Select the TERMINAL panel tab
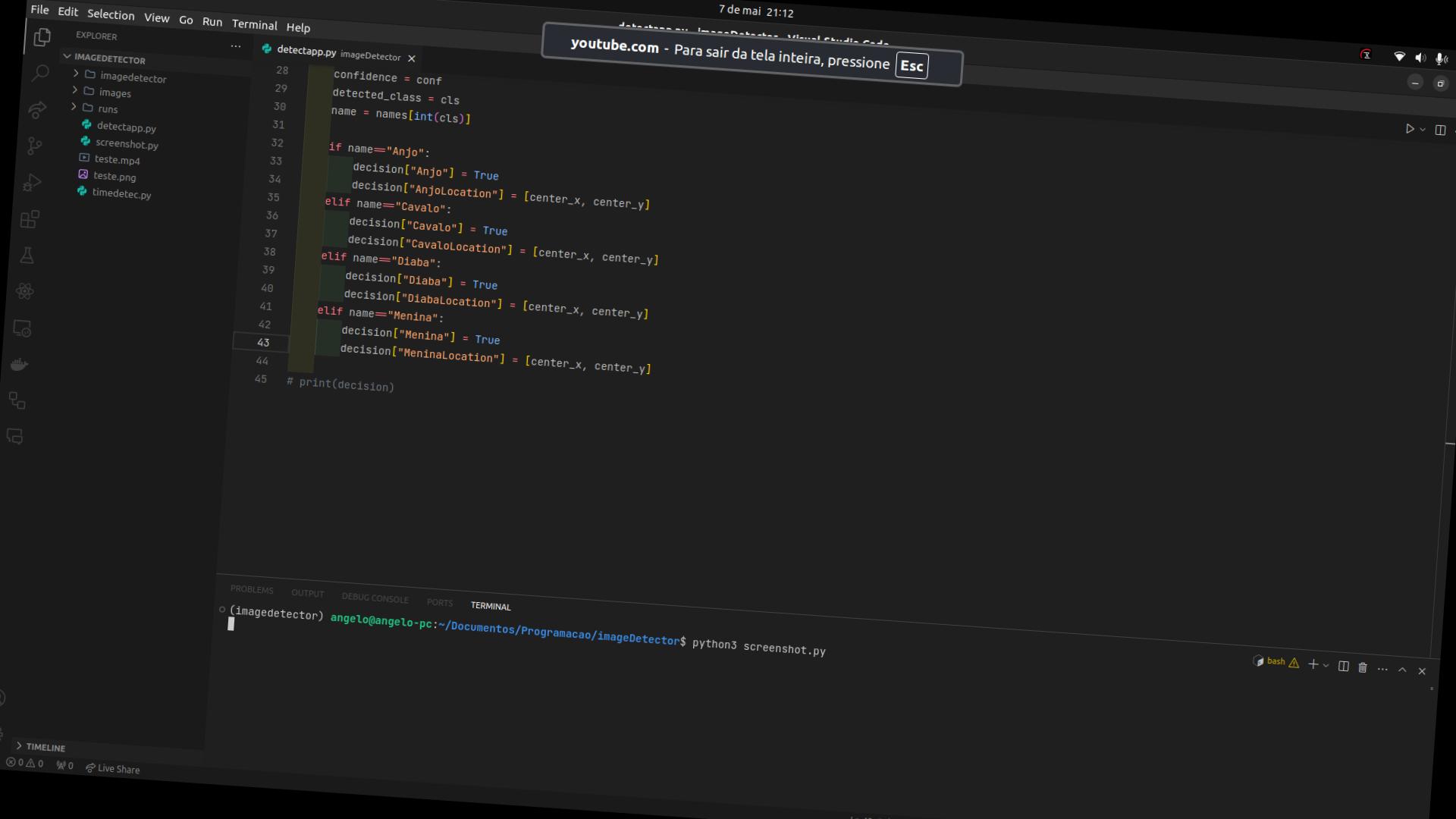 pyautogui.click(x=491, y=606)
